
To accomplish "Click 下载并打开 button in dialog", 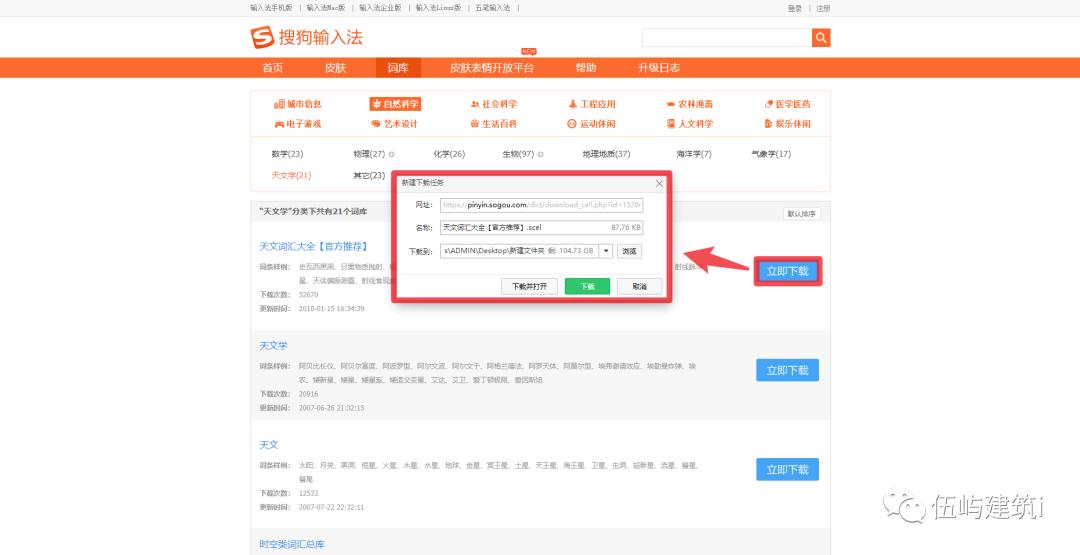I will coord(529,286).
